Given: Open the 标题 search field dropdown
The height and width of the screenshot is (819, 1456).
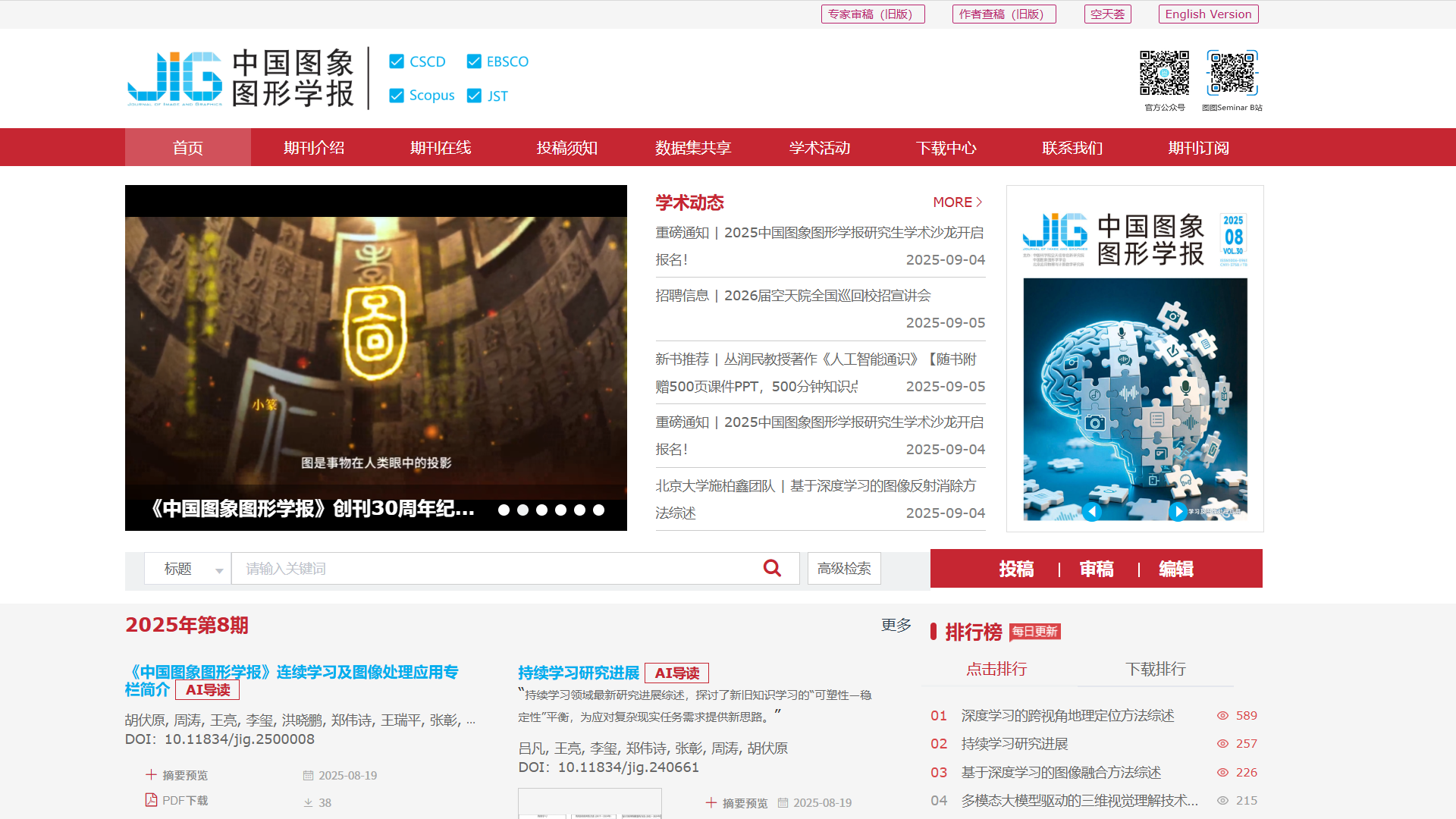Looking at the screenshot, I should 188,569.
